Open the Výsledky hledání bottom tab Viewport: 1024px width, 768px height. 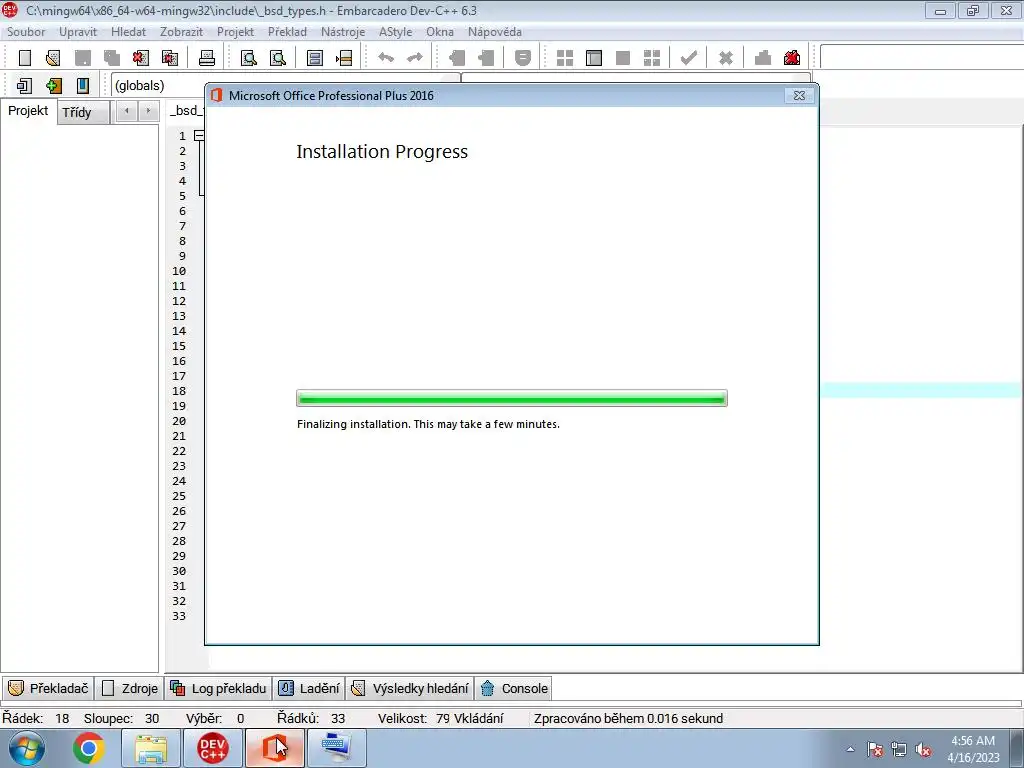tap(410, 688)
